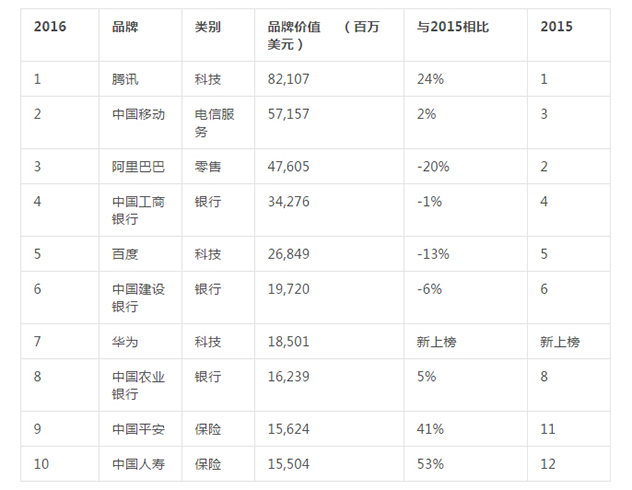The height and width of the screenshot is (490, 632).
Task: Click the value 15,504
Action: pyautogui.click(x=289, y=464)
